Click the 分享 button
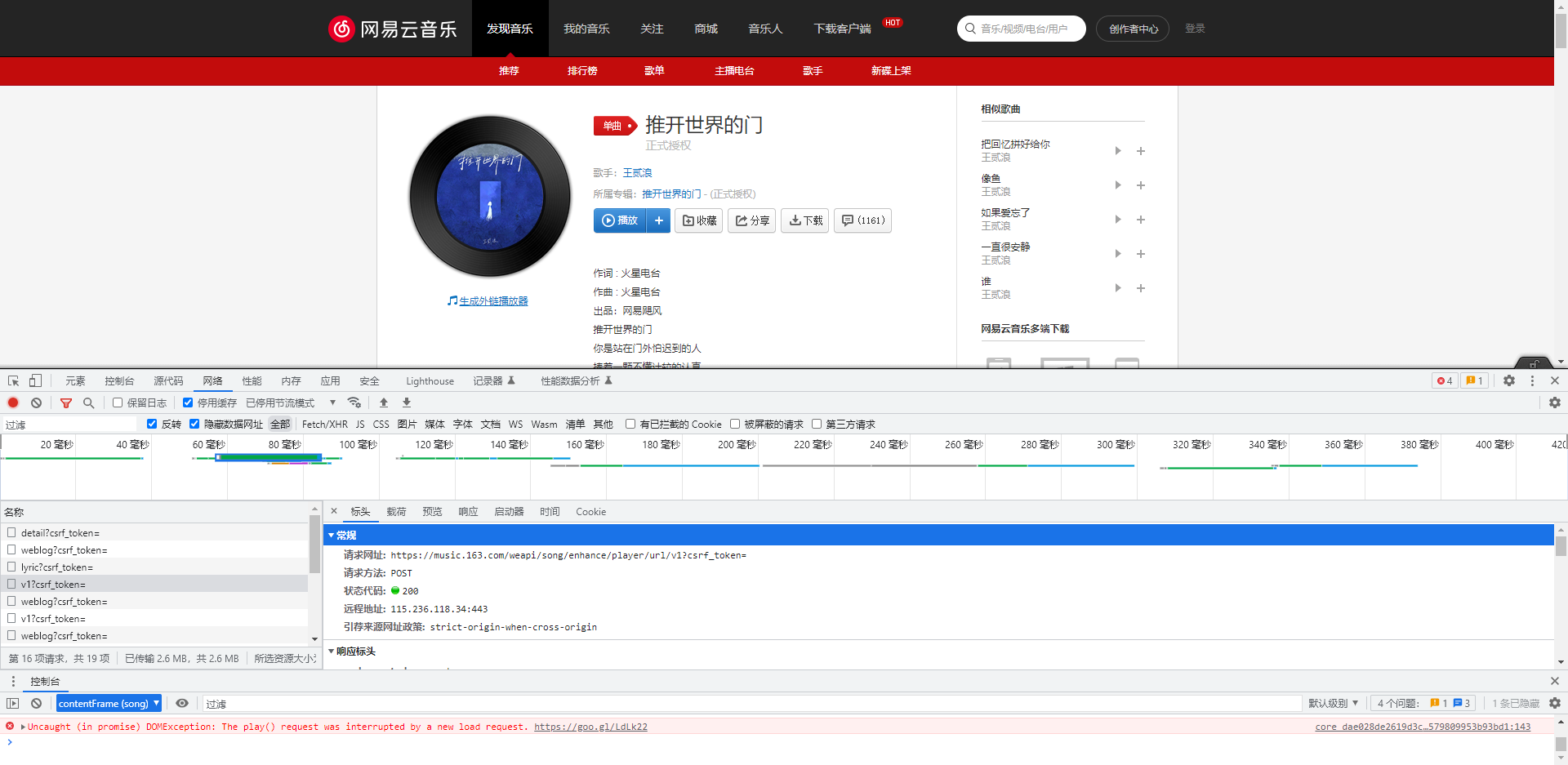1568x765 pixels. [x=752, y=220]
